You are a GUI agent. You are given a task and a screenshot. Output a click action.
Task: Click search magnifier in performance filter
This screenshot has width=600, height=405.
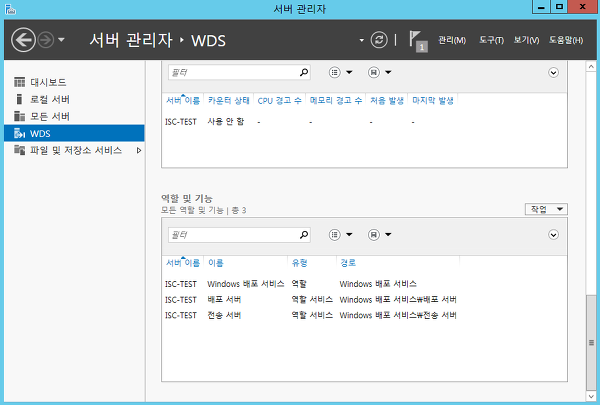(304, 72)
